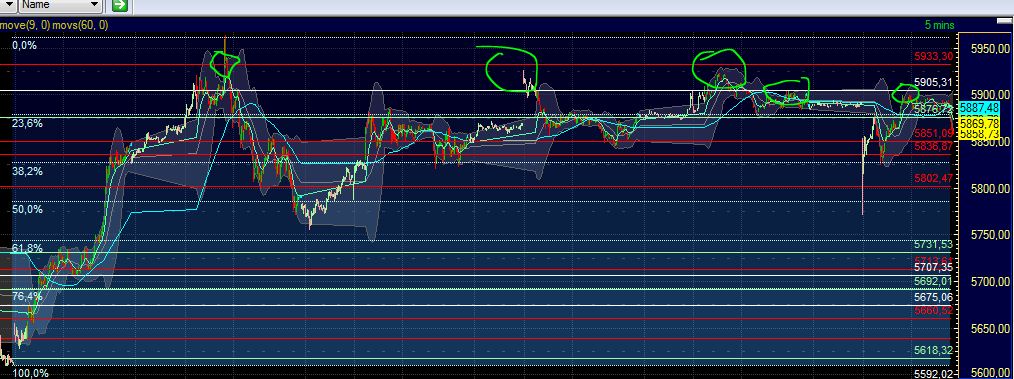1014x379 pixels.
Task: Click the 5800,00 price axis value
Action: 991,190
